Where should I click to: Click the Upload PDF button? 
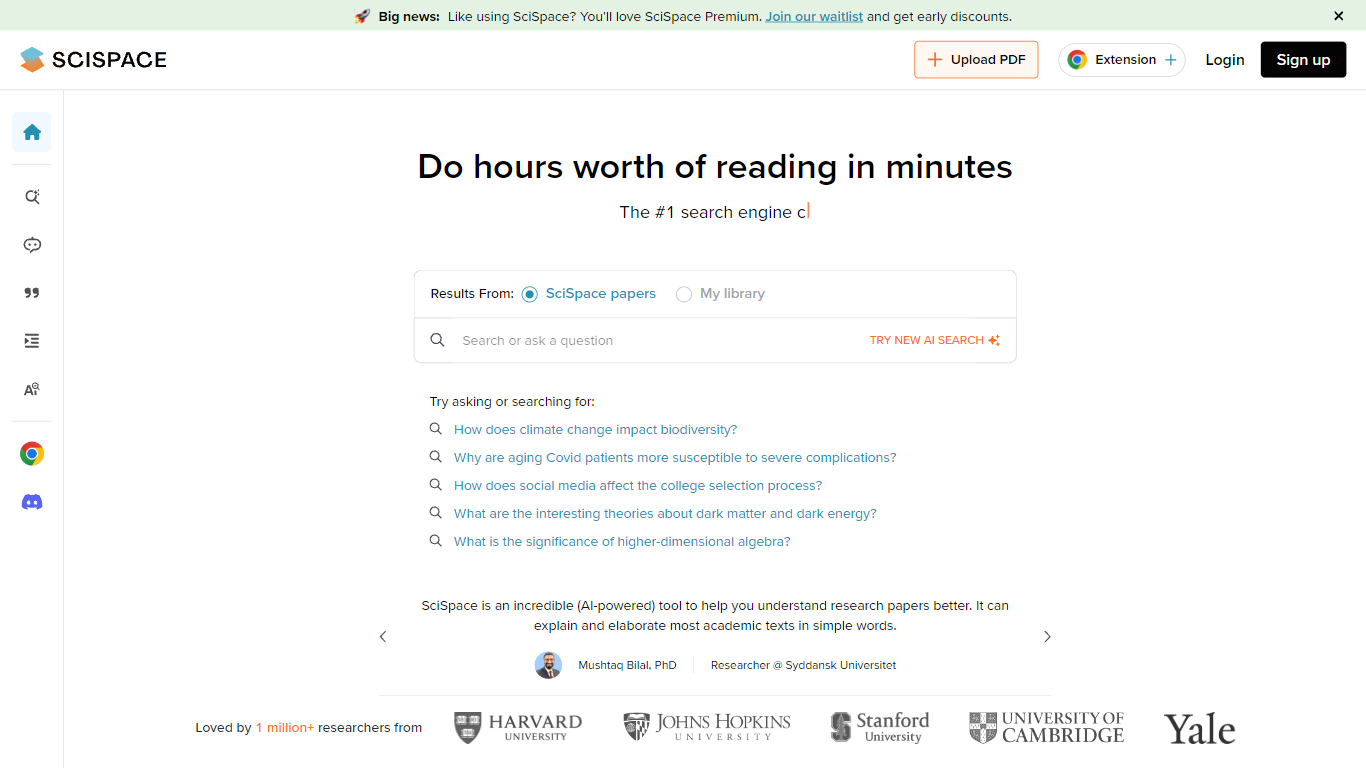coord(976,60)
